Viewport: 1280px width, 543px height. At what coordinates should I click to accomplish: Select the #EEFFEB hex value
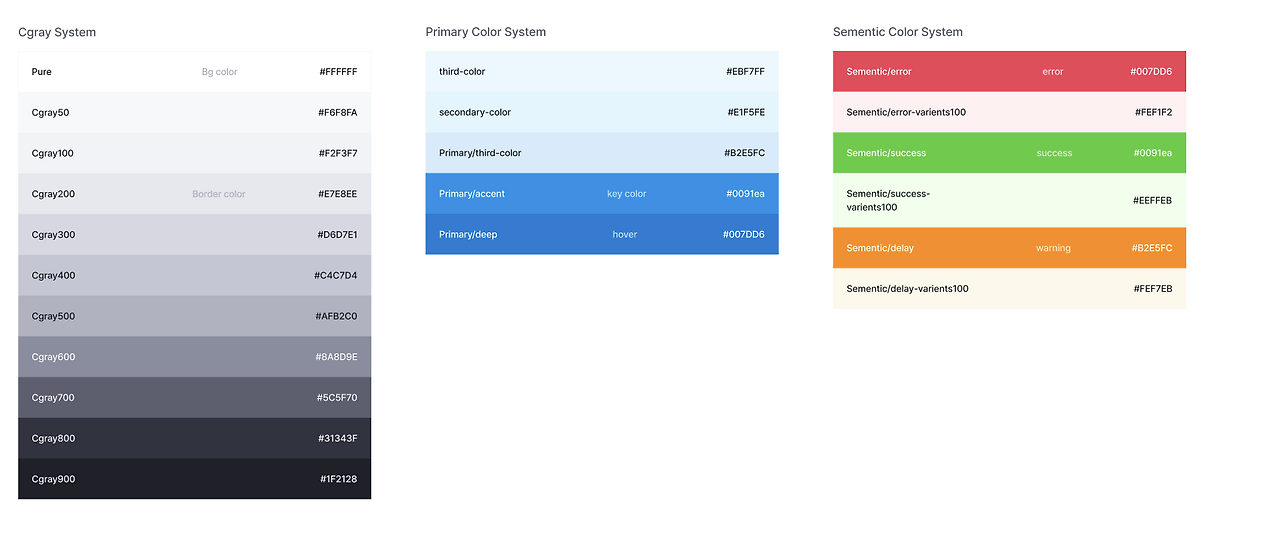point(1152,201)
